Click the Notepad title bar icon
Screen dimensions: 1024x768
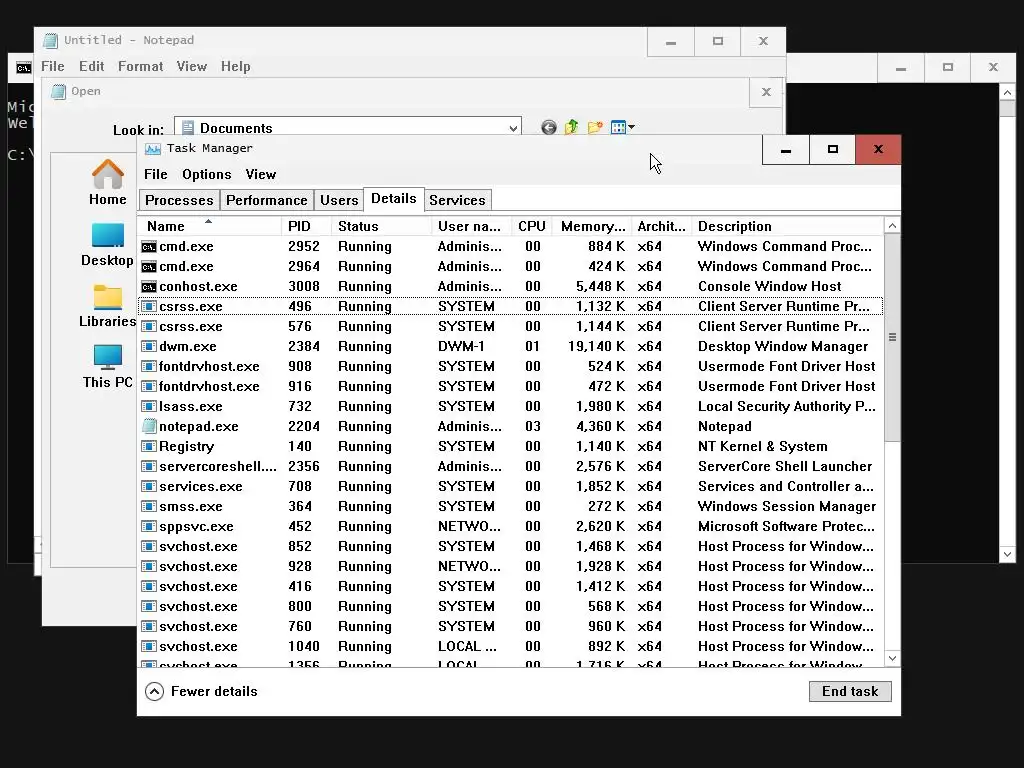50,40
